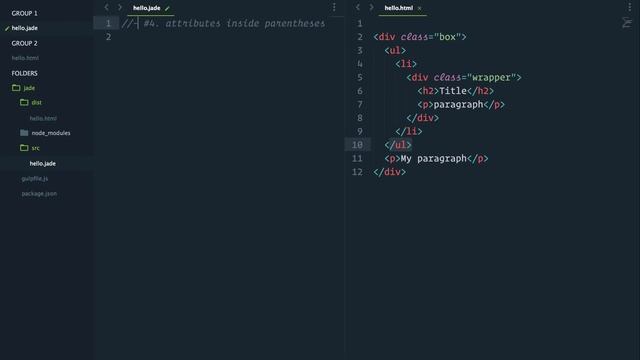This screenshot has width=640, height=360.
Task: Click the h2 Title line
Action: (x=455, y=91)
